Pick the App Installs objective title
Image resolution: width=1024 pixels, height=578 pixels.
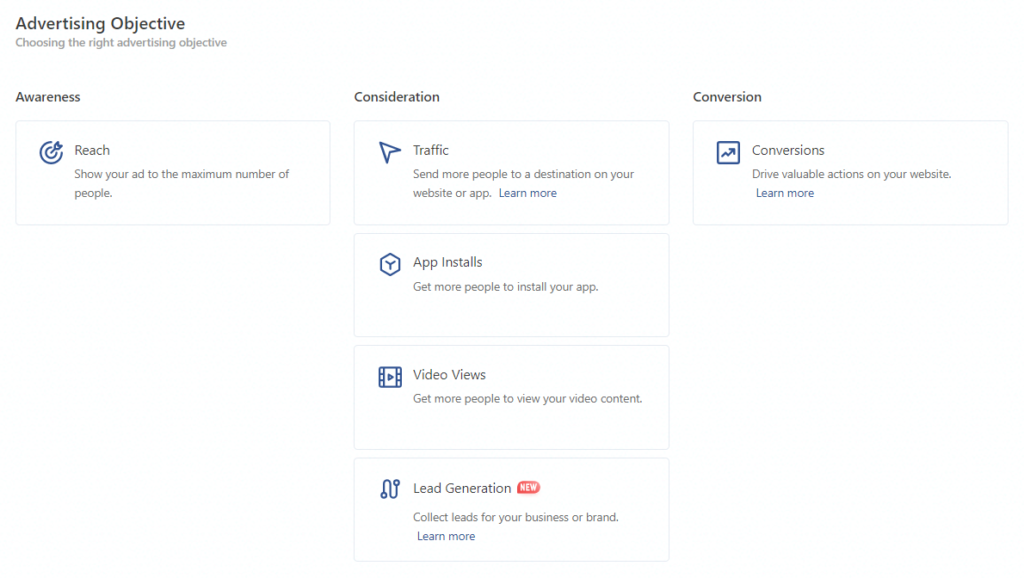[447, 262]
